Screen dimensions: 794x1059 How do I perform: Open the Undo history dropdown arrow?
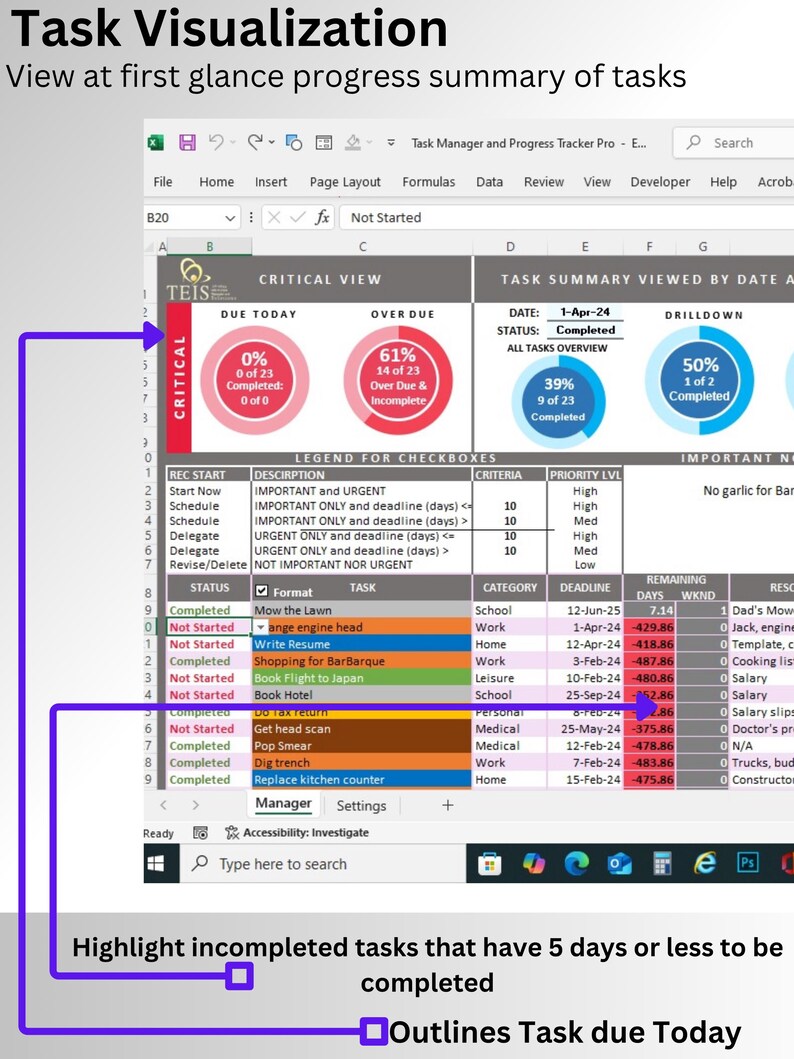click(x=233, y=142)
